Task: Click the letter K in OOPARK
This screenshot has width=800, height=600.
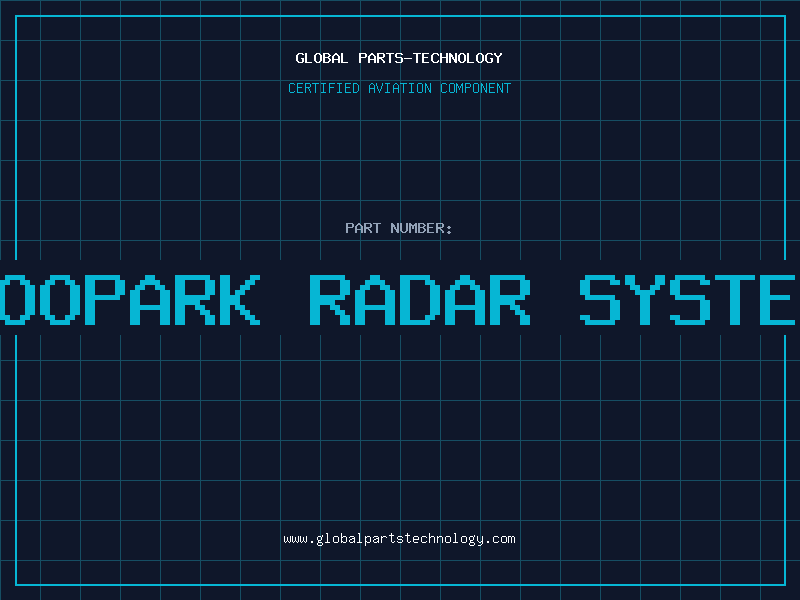Action: click(239, 300)
